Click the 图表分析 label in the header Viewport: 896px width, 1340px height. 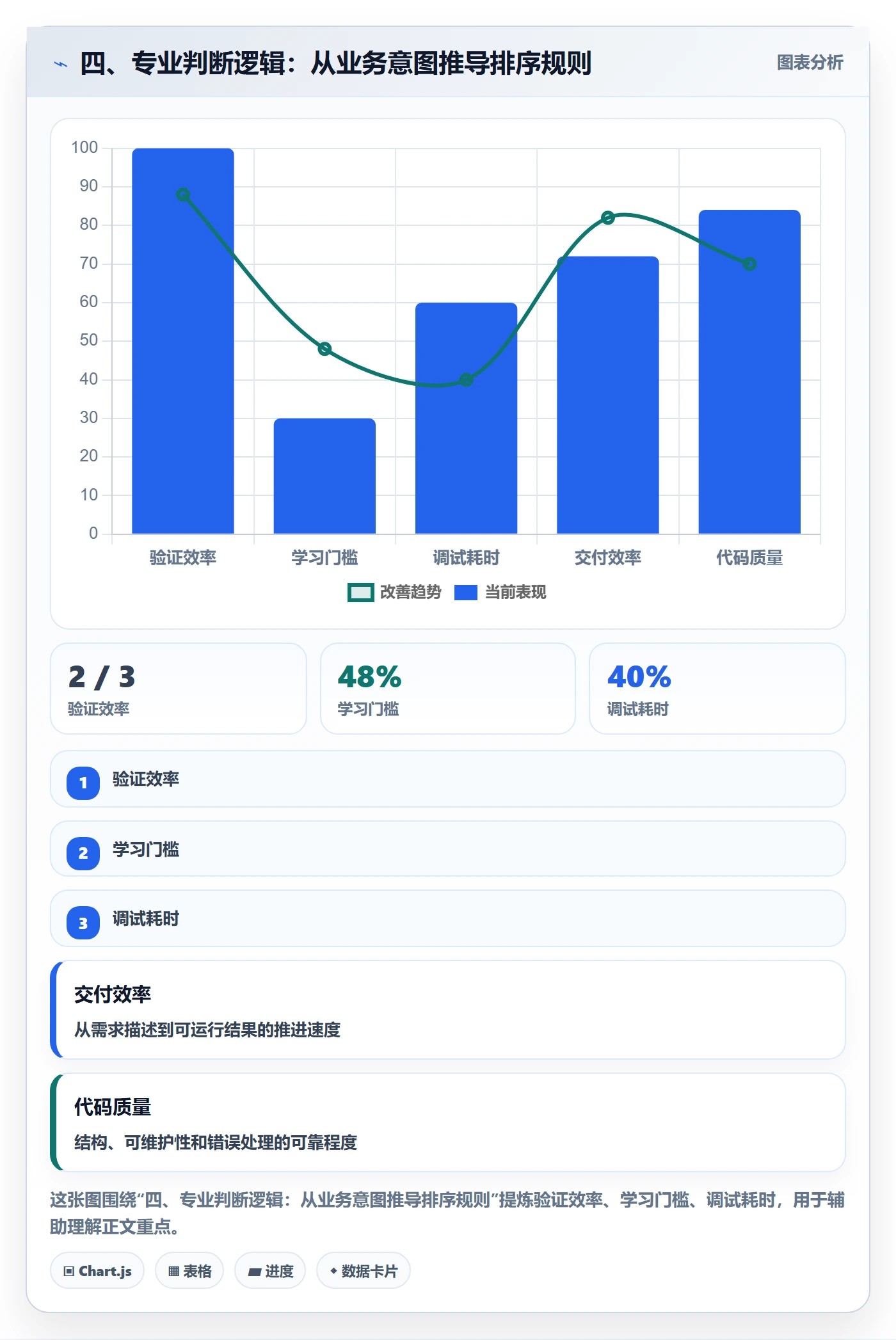(x=810, y=63)
